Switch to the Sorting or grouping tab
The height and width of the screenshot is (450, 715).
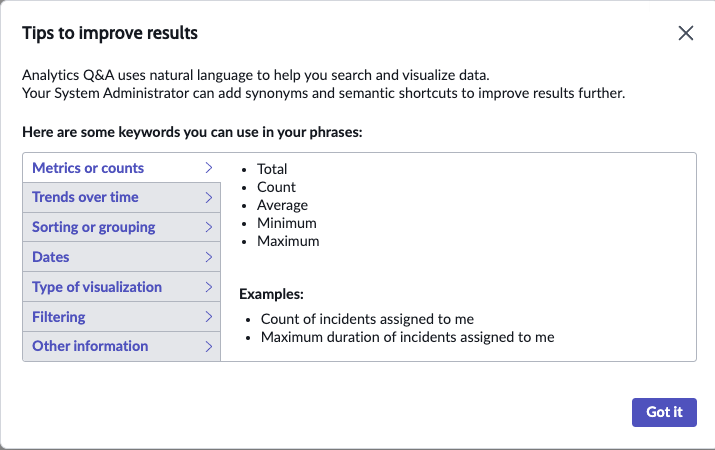point(122,227)
